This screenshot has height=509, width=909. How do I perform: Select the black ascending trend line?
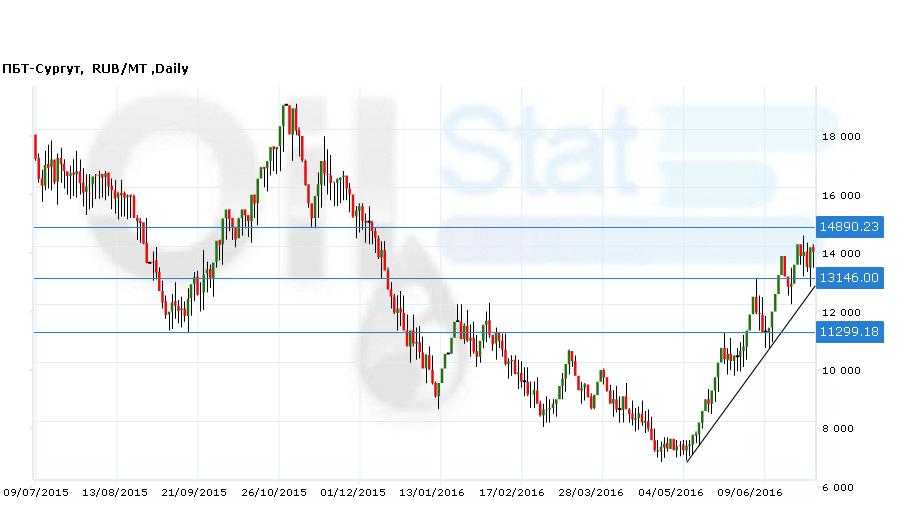[x=750, y=374]
